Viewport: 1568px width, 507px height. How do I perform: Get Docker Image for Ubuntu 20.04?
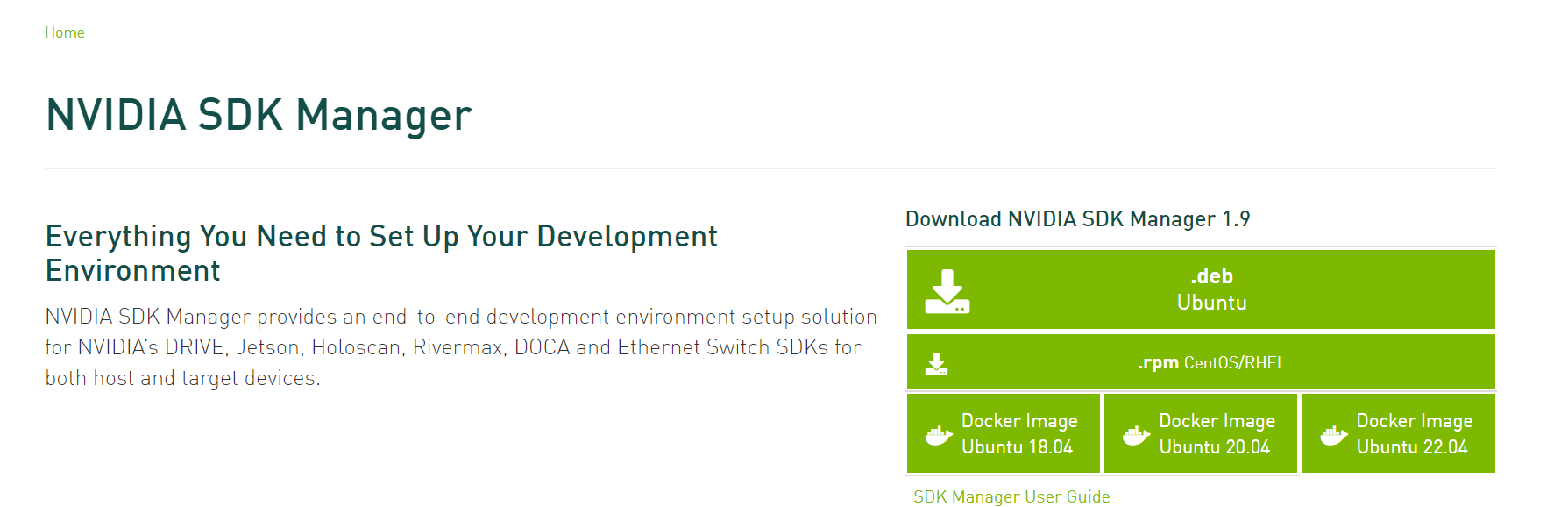[x=1201, y=433]
